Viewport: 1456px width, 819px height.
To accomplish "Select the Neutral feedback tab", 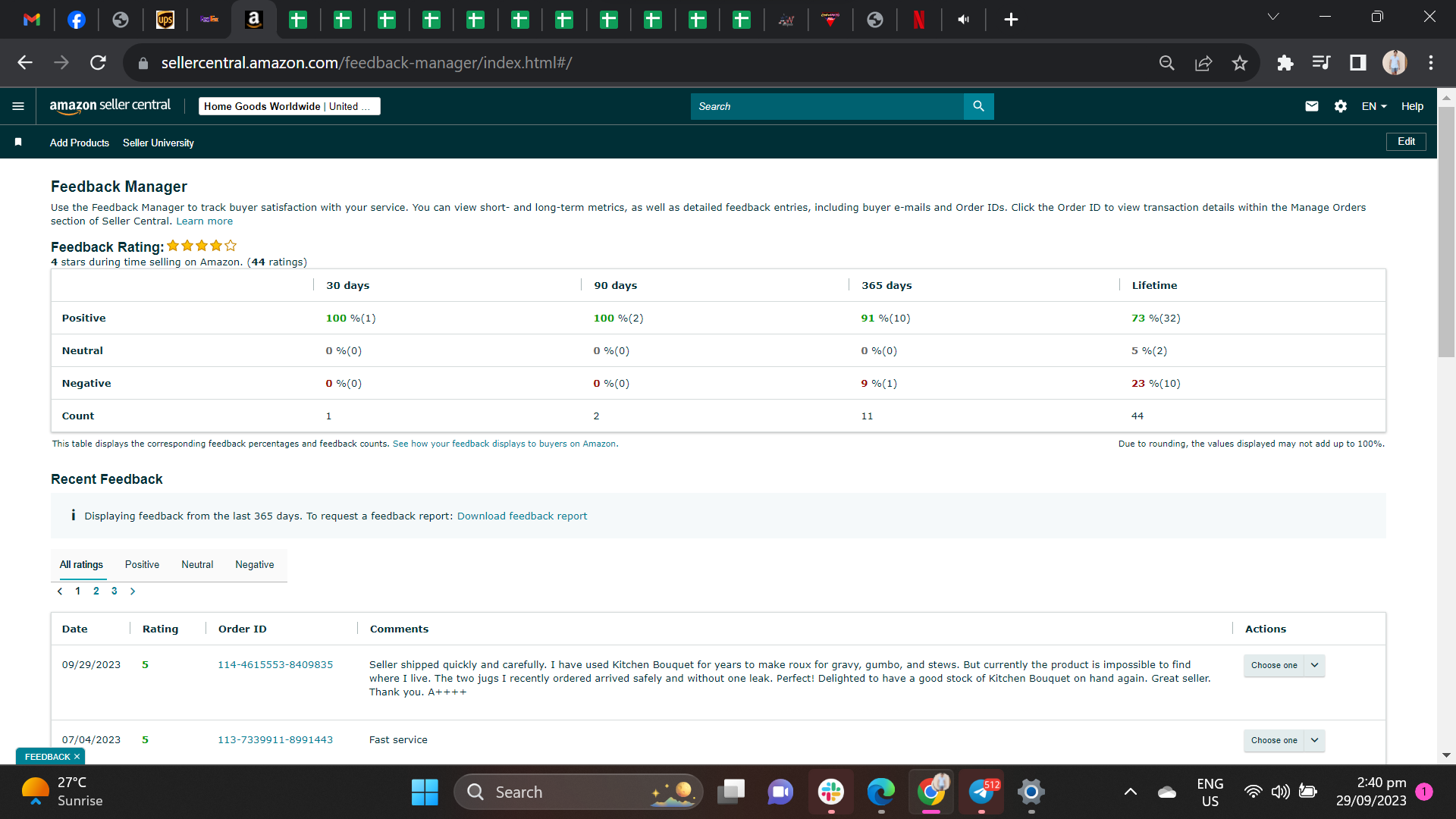I will click(197, 565).
